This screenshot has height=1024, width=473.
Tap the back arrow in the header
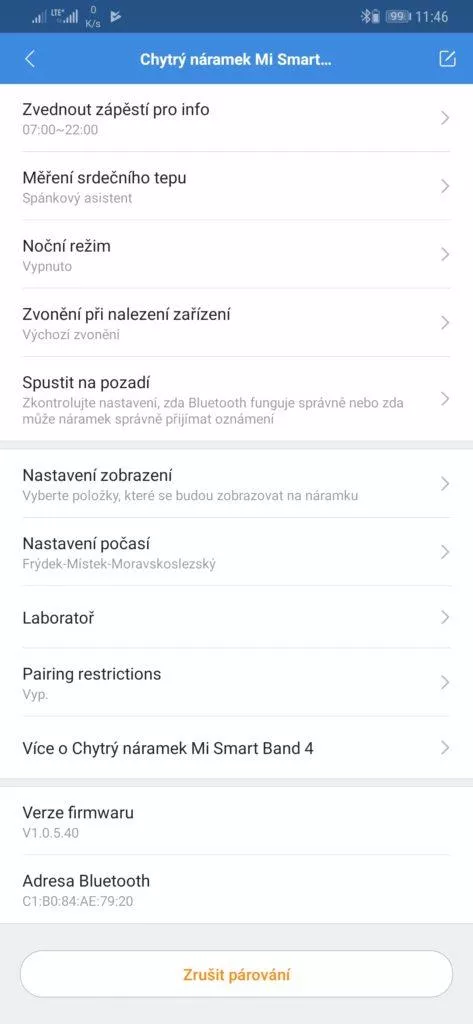(29, 59)
